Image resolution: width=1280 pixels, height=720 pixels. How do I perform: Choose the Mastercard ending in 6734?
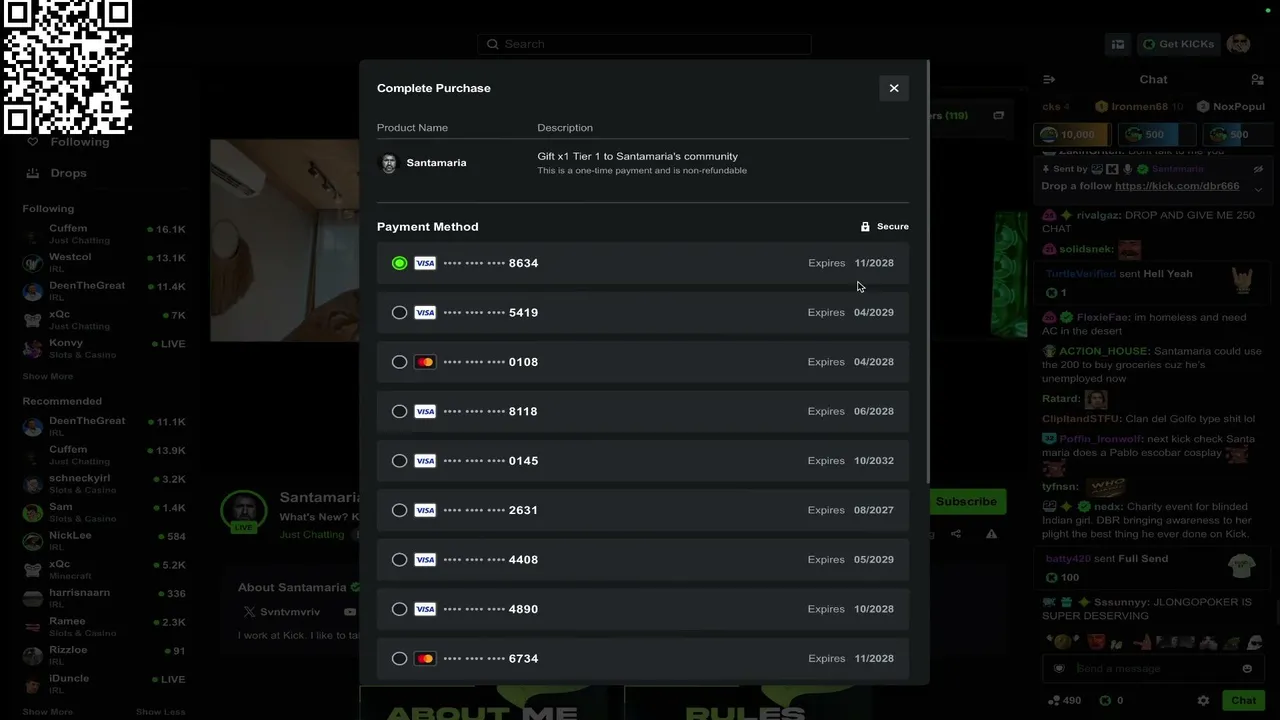[x=643, y=658]
